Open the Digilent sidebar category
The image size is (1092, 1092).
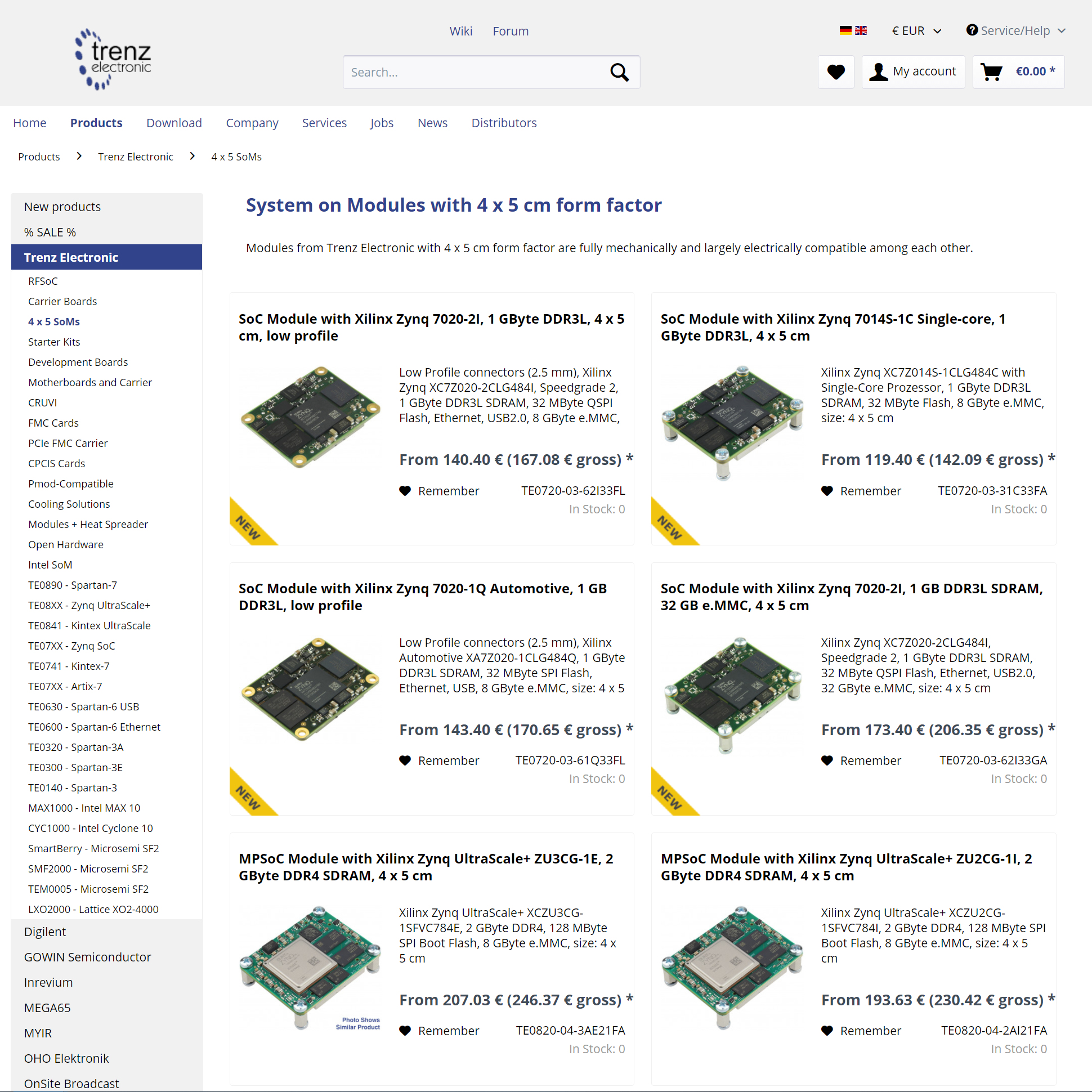(107, 932)
